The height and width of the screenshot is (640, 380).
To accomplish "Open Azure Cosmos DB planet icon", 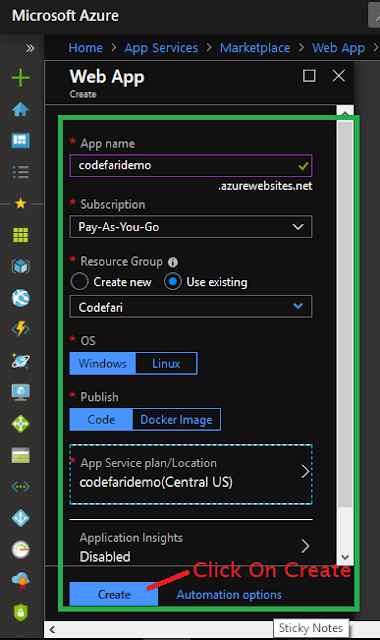I will click(x=20, y=360).
